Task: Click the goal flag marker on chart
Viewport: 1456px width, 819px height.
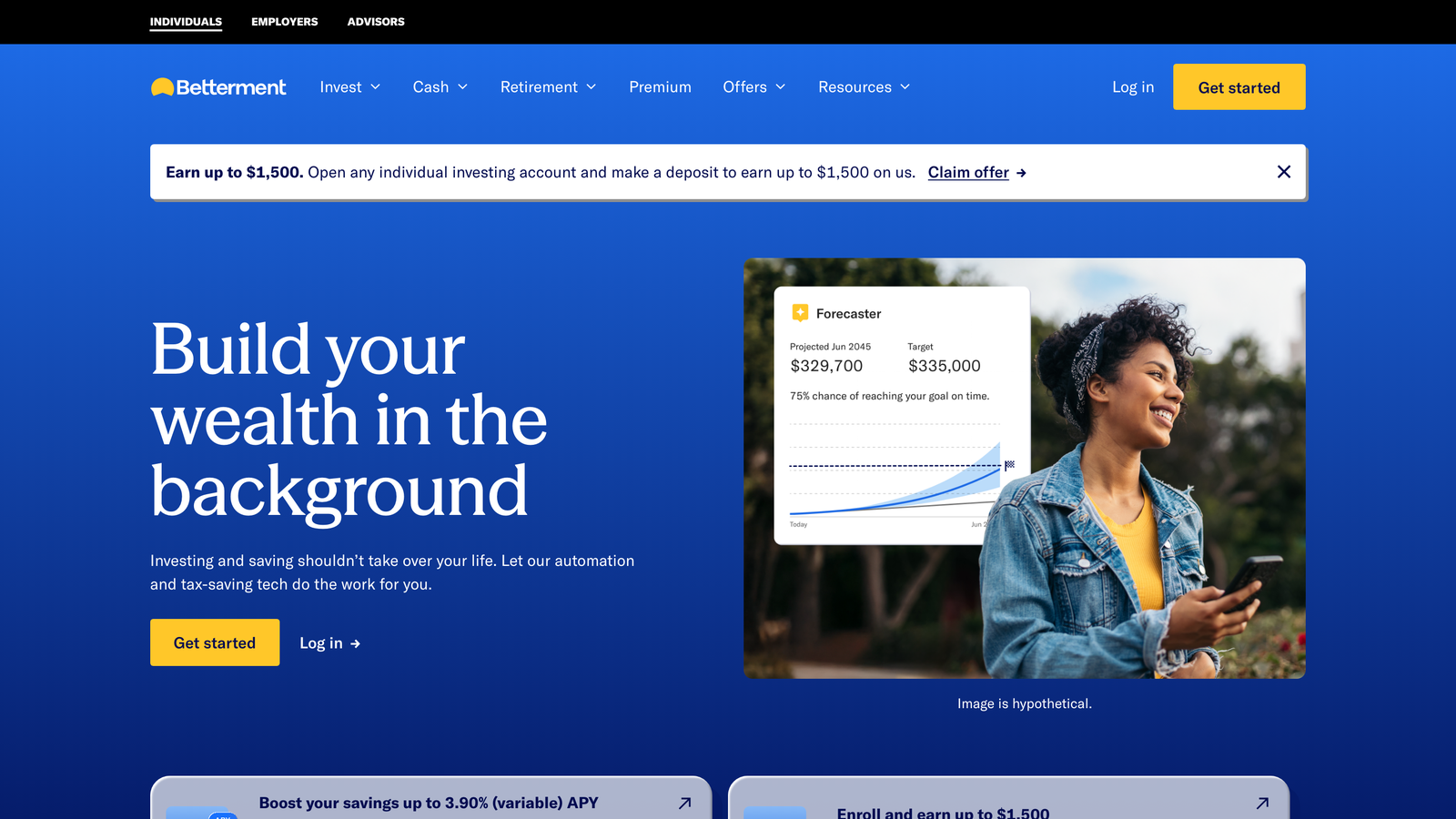Action: (1009, 464)
